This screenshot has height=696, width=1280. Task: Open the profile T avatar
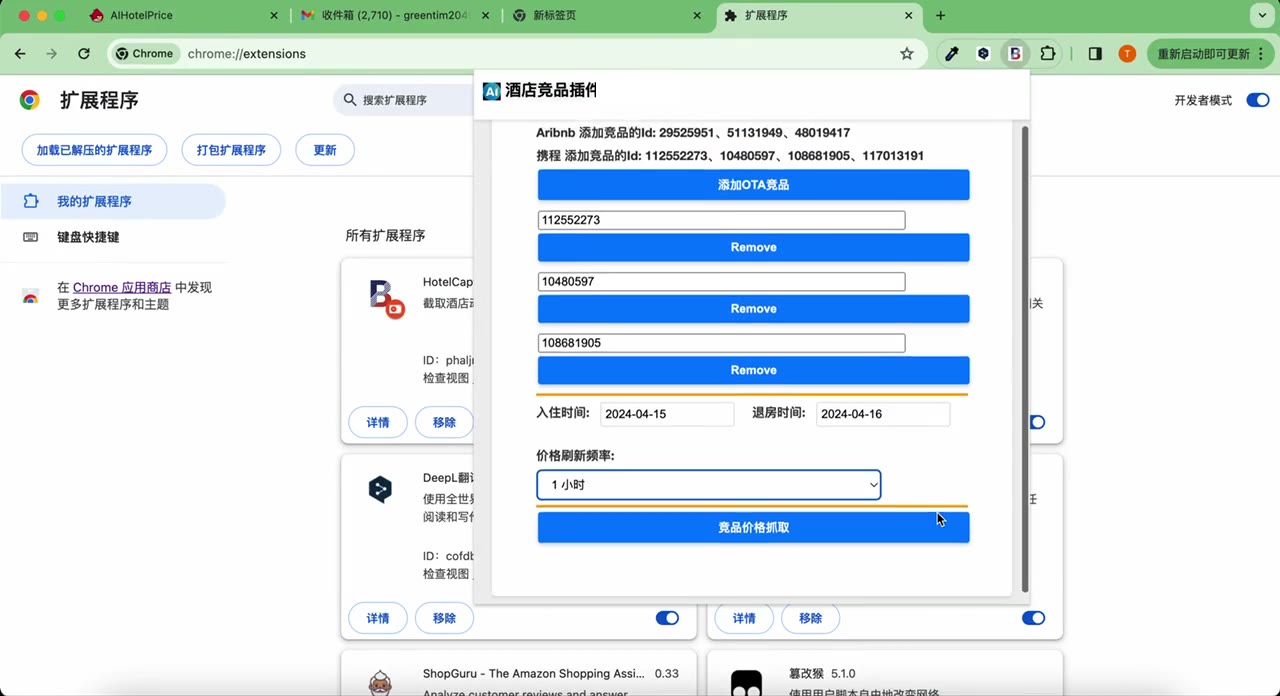tap(1127, 54)
